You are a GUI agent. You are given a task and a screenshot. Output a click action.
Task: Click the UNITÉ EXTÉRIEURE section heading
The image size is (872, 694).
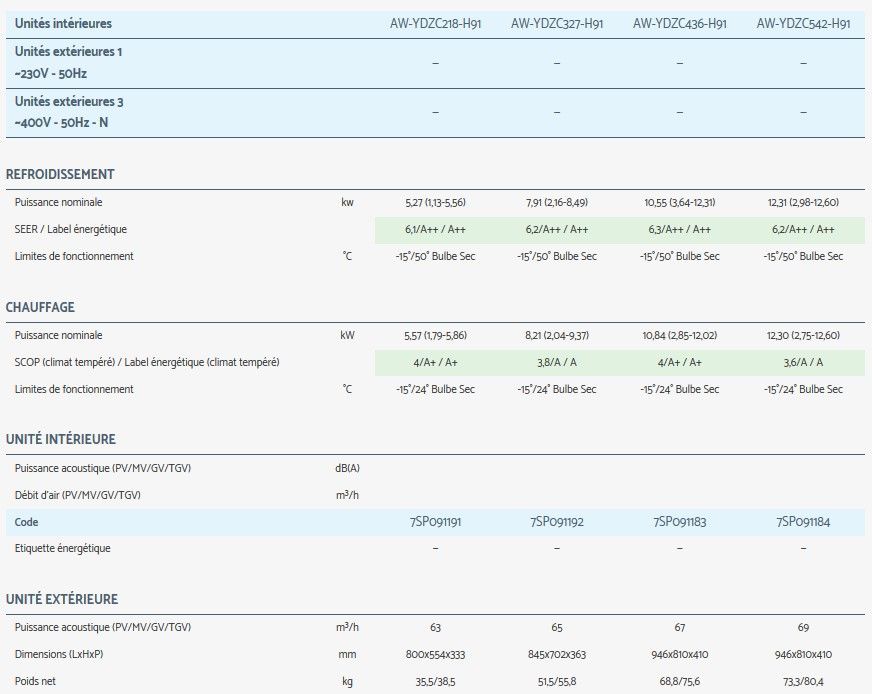62,599
